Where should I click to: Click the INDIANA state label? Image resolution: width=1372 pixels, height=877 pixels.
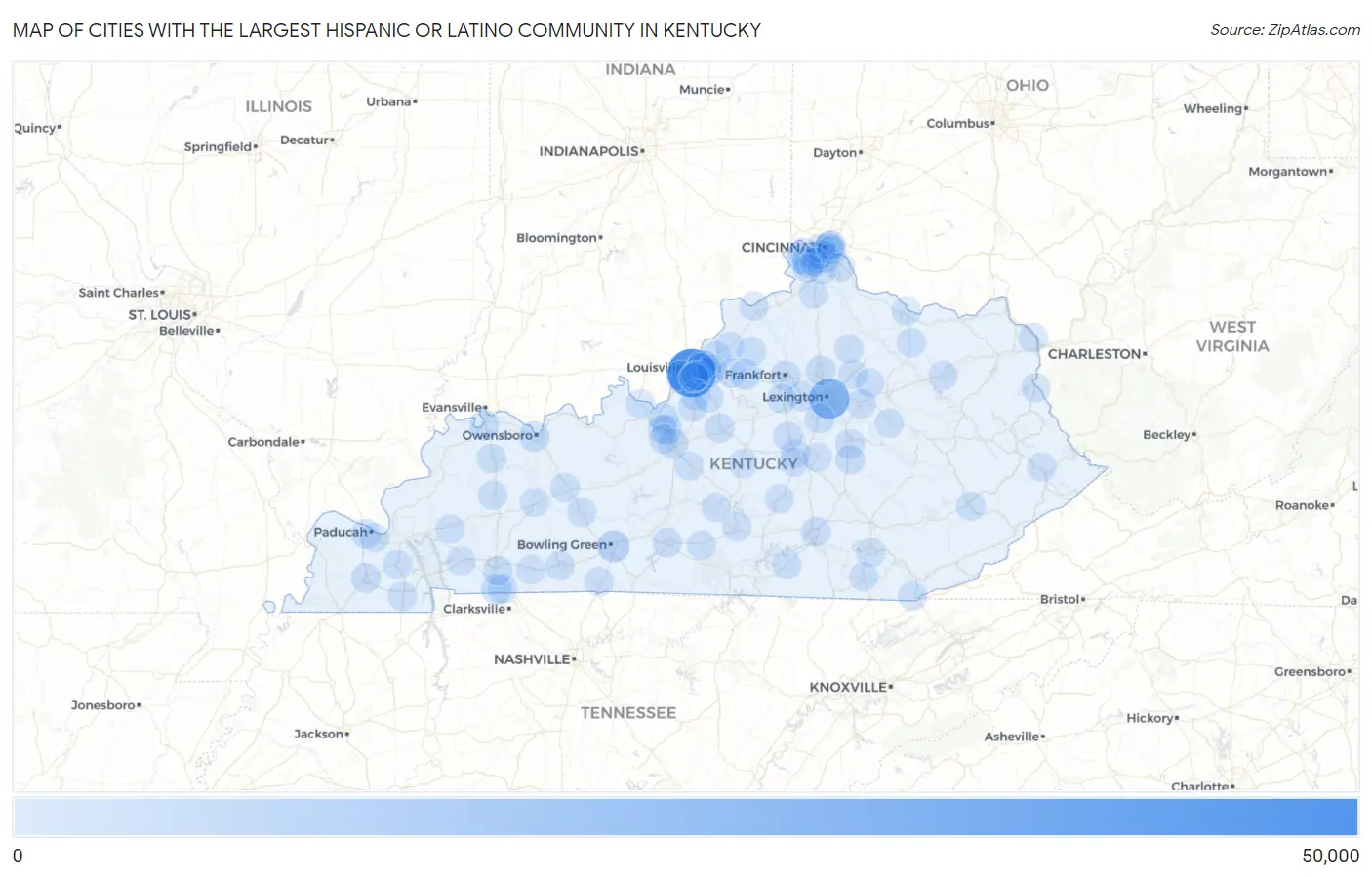tap(640, 69)
